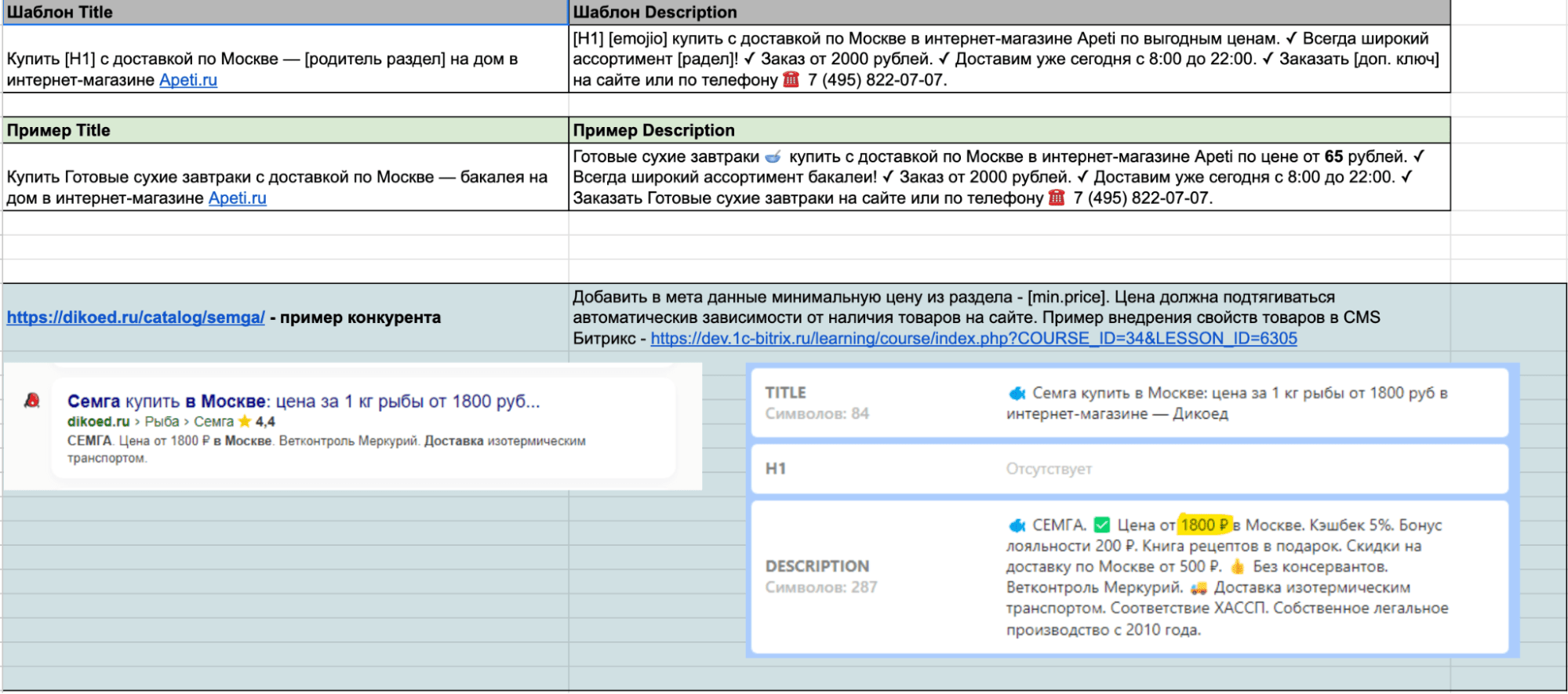Click the red telephone emoji in Шаблон Description
The width and height of the screenshot is (1568, 694).
tap(791, 80)
